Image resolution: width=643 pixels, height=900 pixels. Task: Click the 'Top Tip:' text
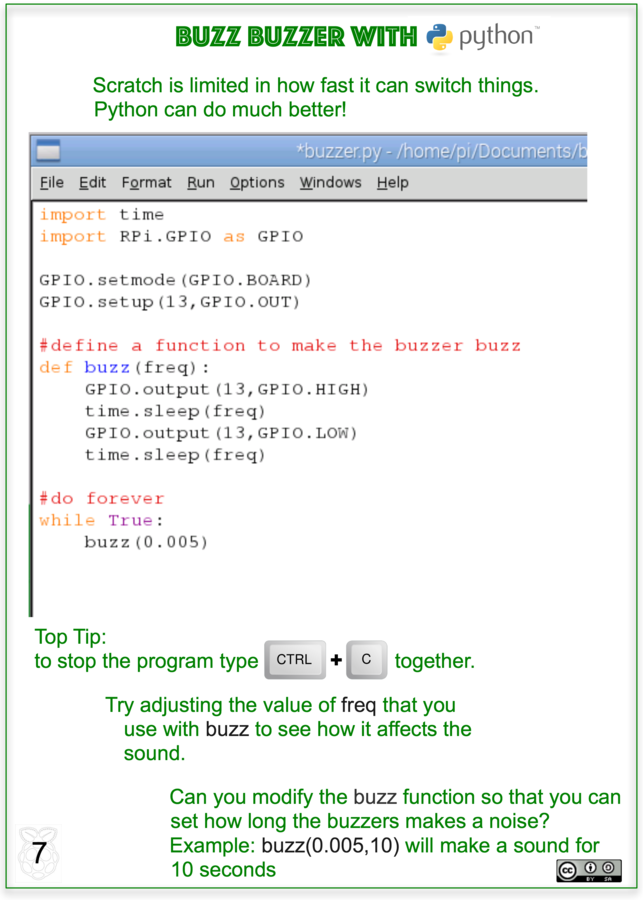pos(71,637)
